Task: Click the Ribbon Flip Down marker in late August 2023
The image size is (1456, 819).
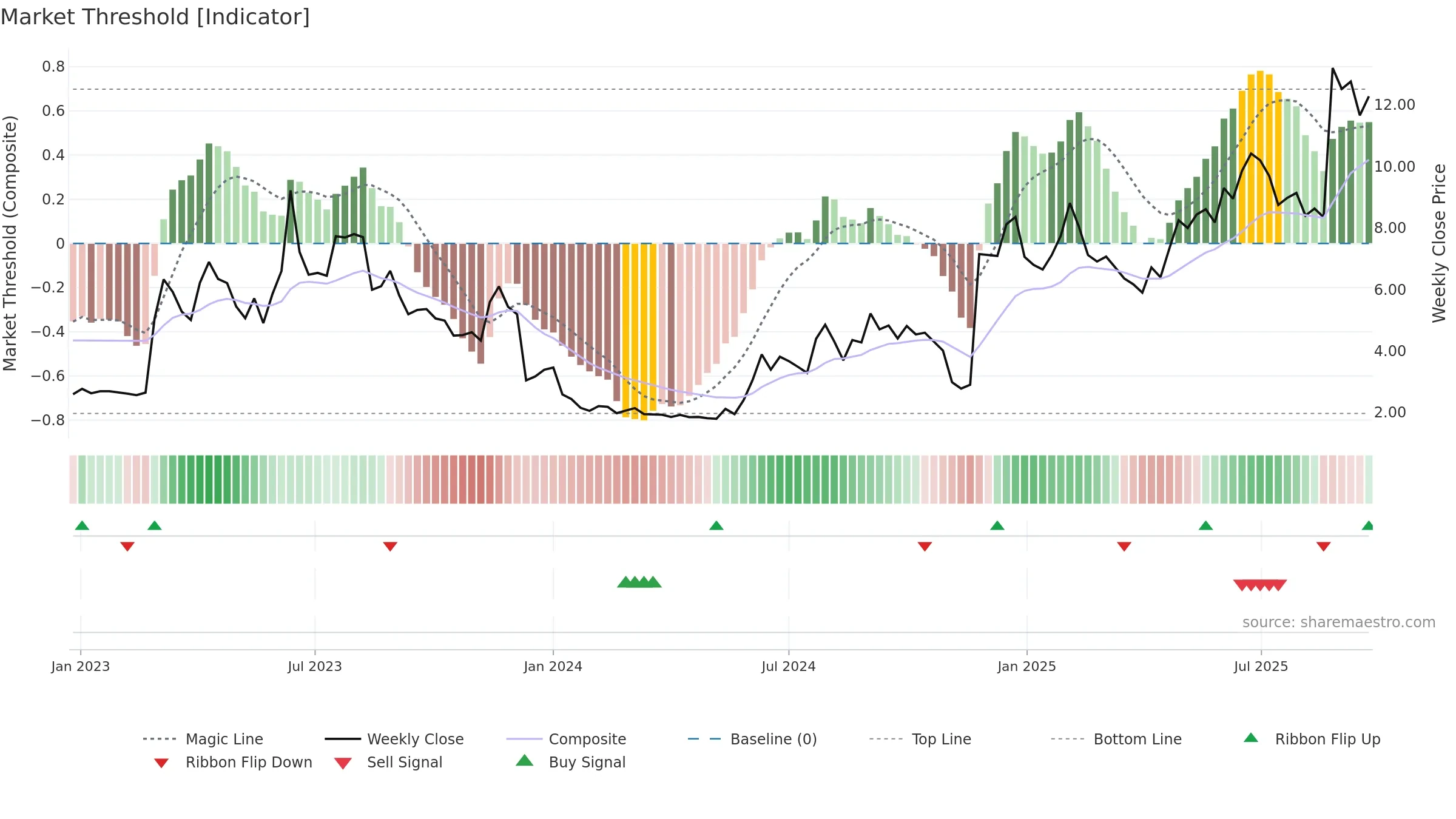Action: pos(390,547)
